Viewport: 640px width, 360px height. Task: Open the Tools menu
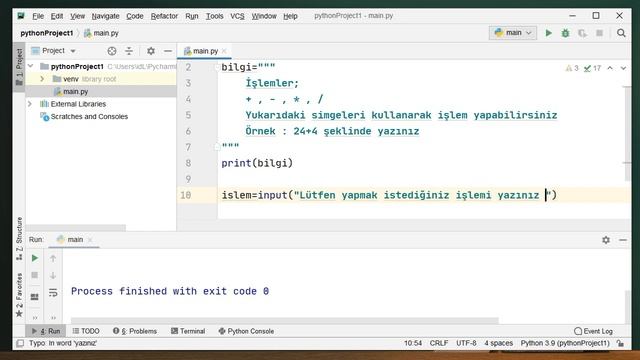pyautogui.click(x=214, y=16)
